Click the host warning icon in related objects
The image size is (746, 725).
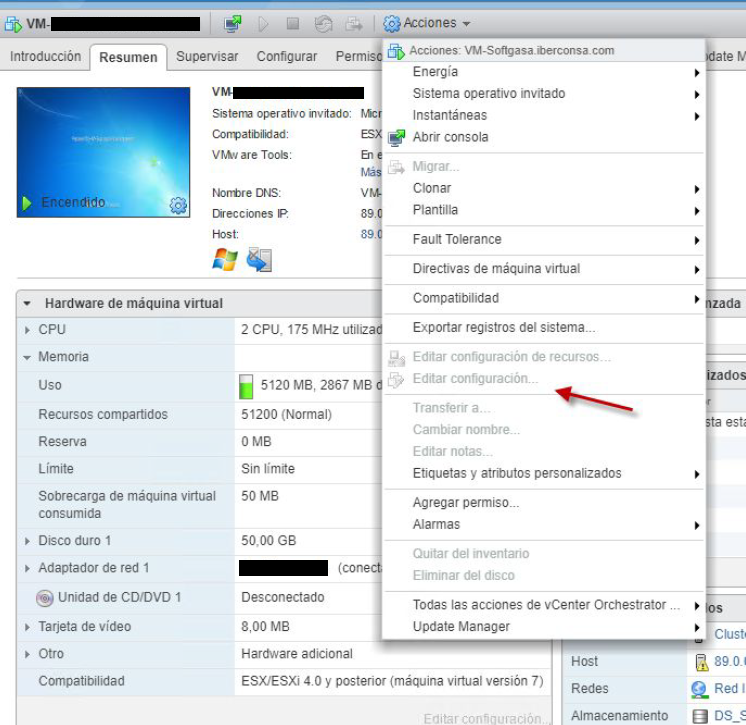701,662
